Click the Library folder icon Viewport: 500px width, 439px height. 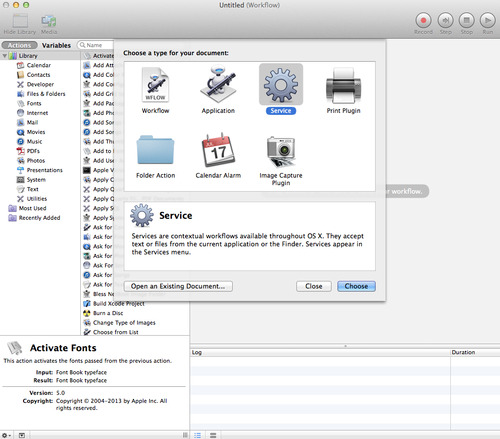[13, 56]
